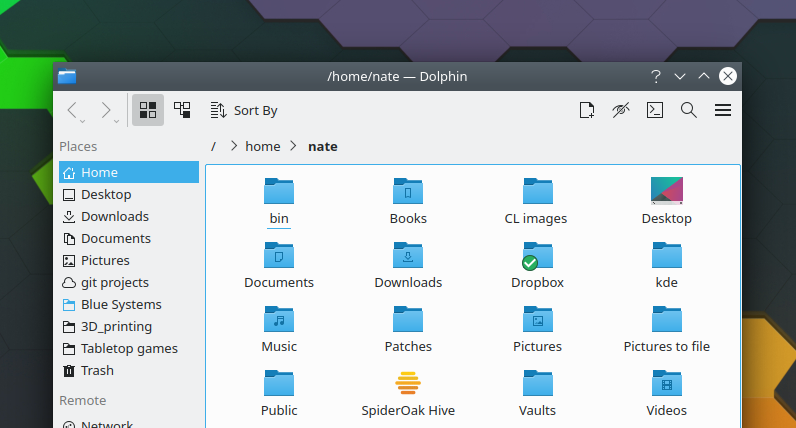Click the Dolphin title bar folder icon

(x=67, y=76)
